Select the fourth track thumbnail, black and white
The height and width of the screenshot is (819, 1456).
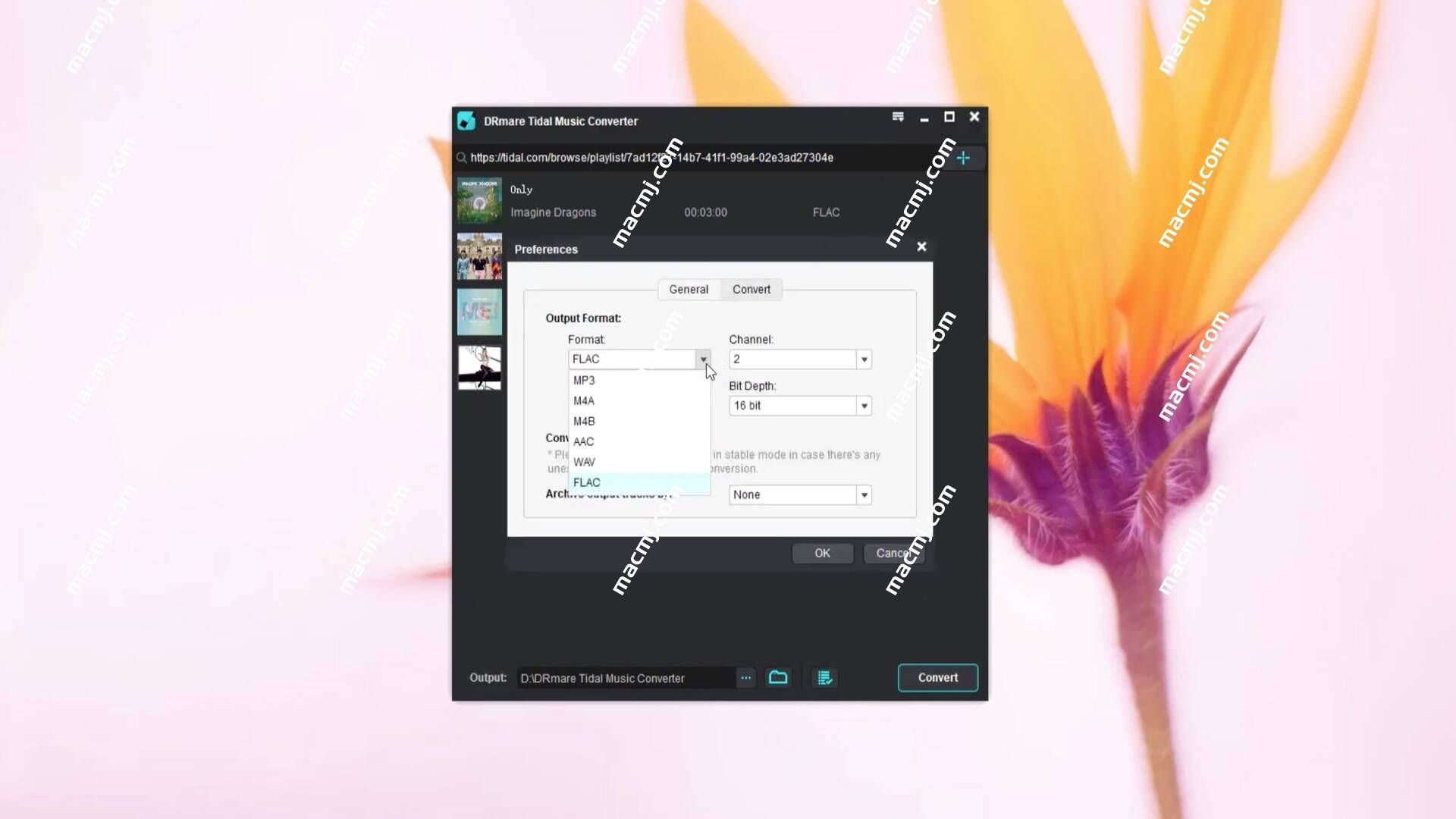tap(479, 368)
